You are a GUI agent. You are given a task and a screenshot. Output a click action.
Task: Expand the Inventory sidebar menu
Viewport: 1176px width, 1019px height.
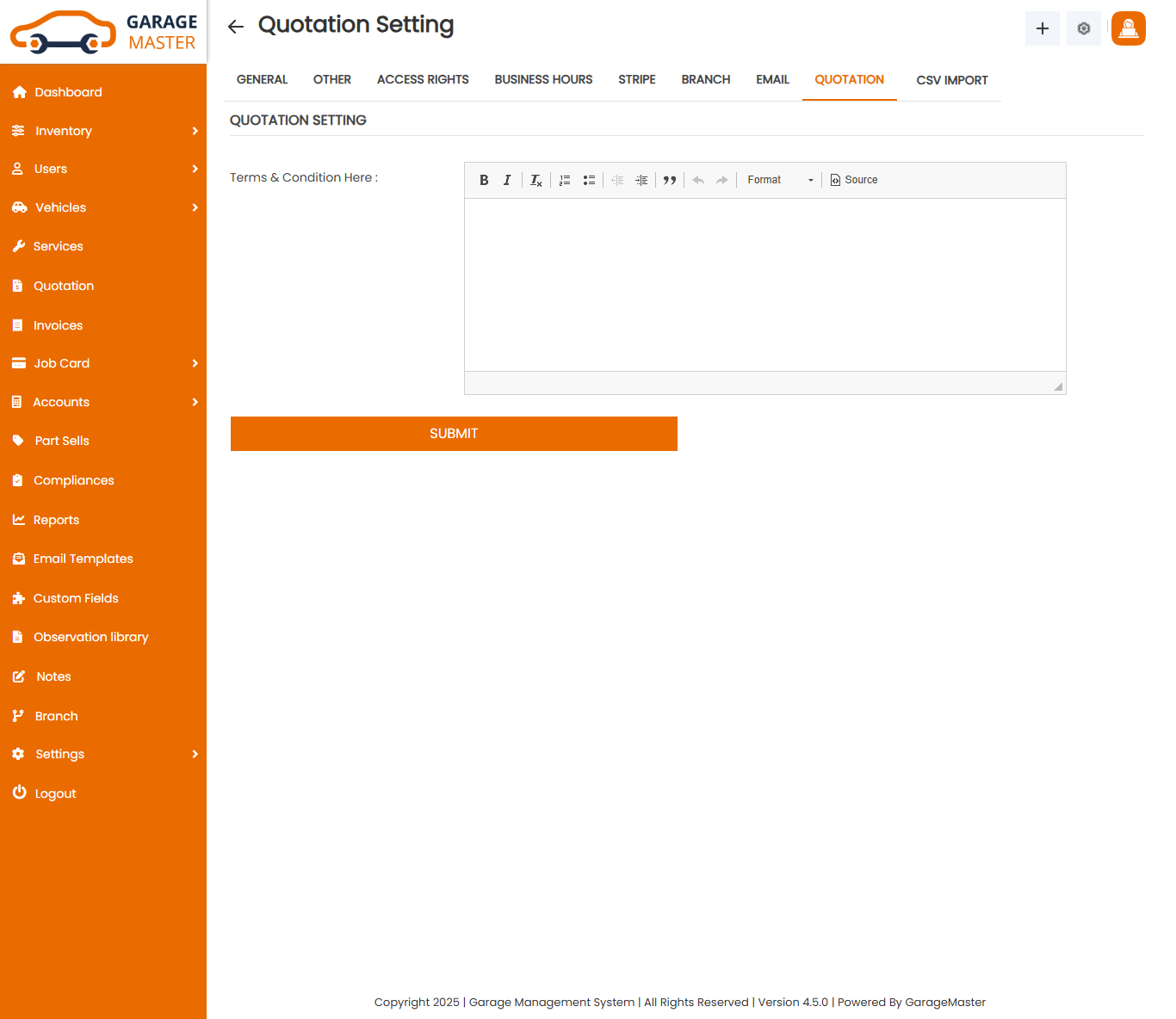click(x=103, y=131)
